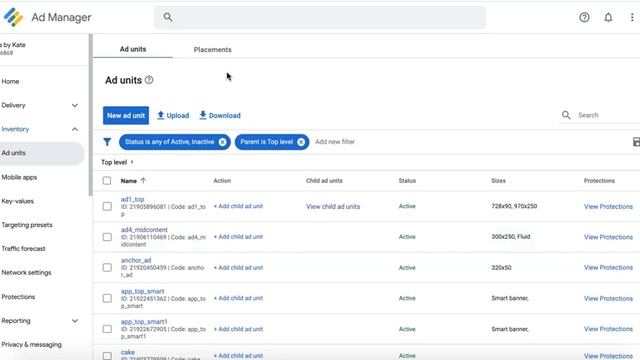The width and height of the screenshot is (640, 360).
Task: Open the anchor_ad ad unit link
Action: tap(136, 260)
